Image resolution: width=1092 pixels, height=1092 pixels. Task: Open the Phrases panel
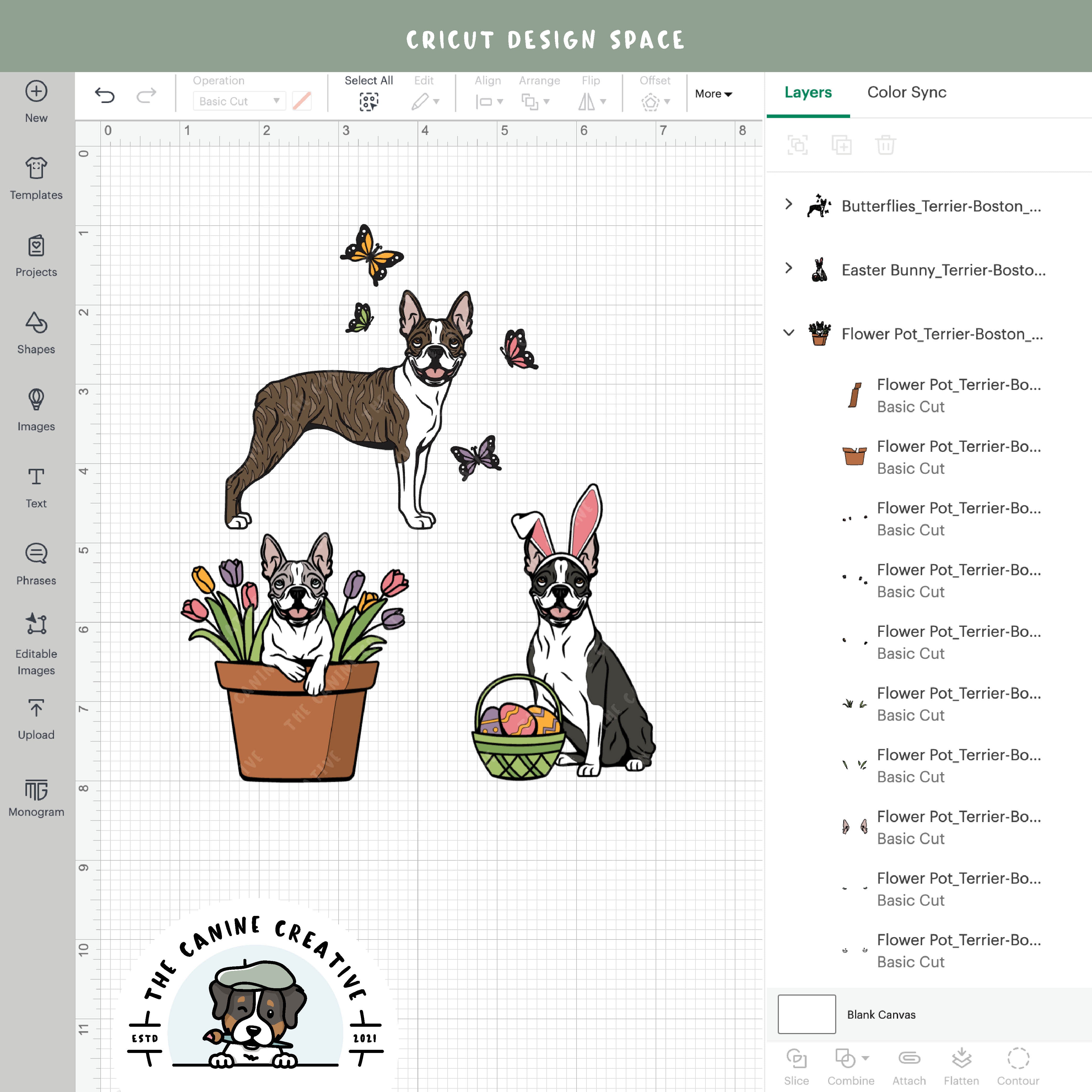(x=36, y=562)
